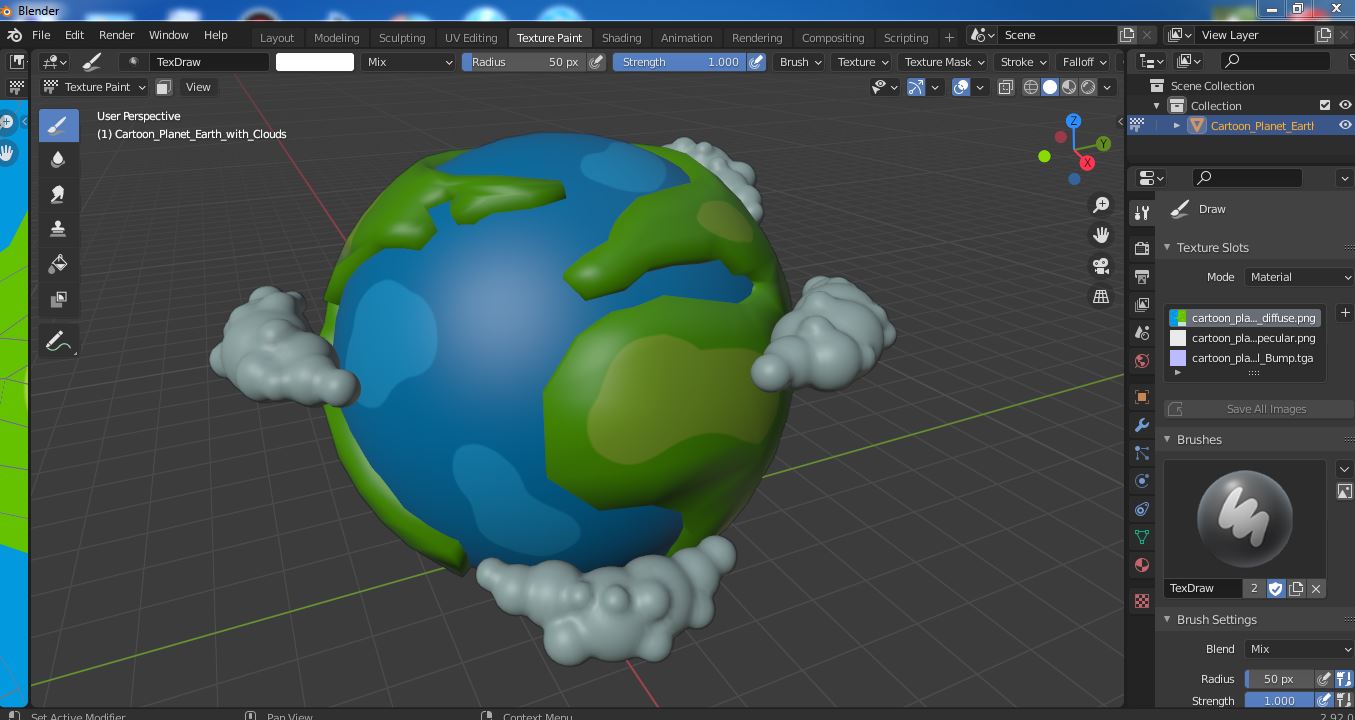Viewport: 1355px width, 720px height.
Task: Select the Mask tool
Action: coord(59,299)
